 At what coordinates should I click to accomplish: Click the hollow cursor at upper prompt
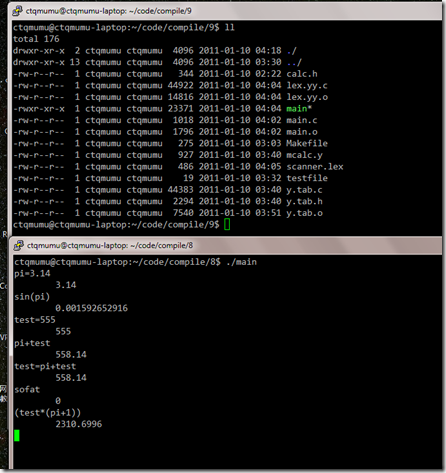click(227, 224)
